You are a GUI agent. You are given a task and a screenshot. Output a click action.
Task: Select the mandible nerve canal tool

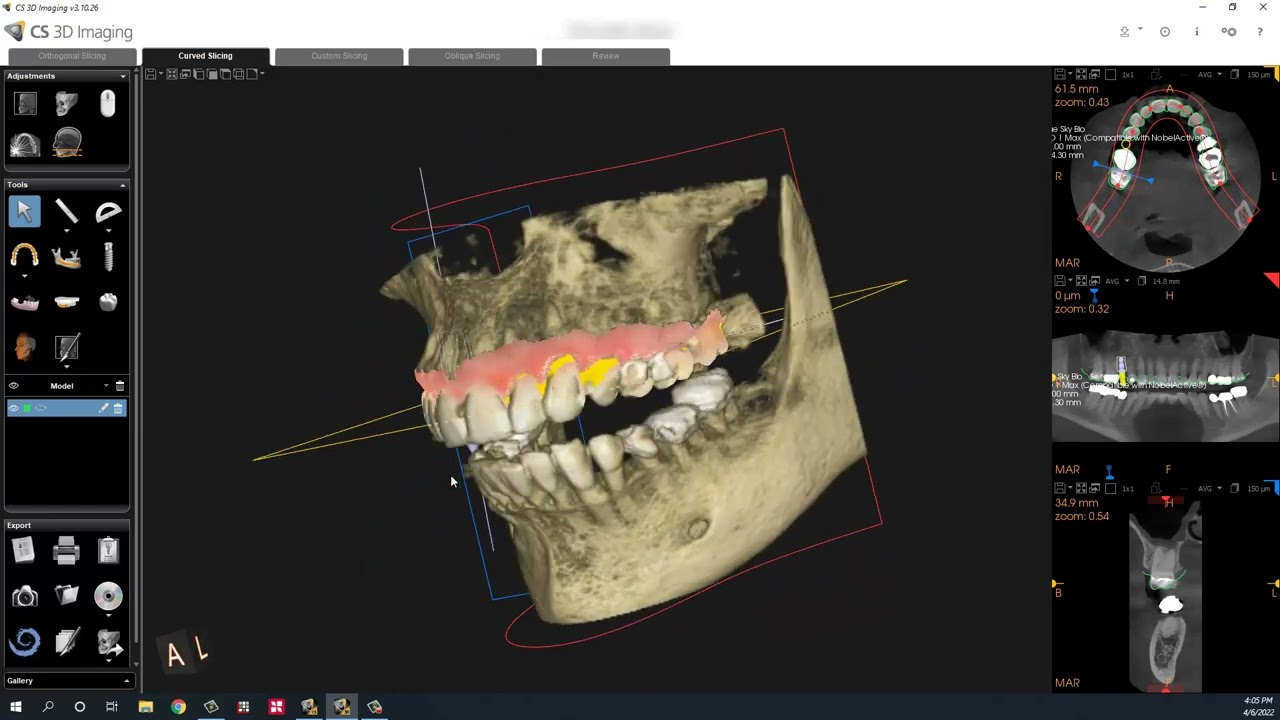pyautogui.click(x=66, y=256)
